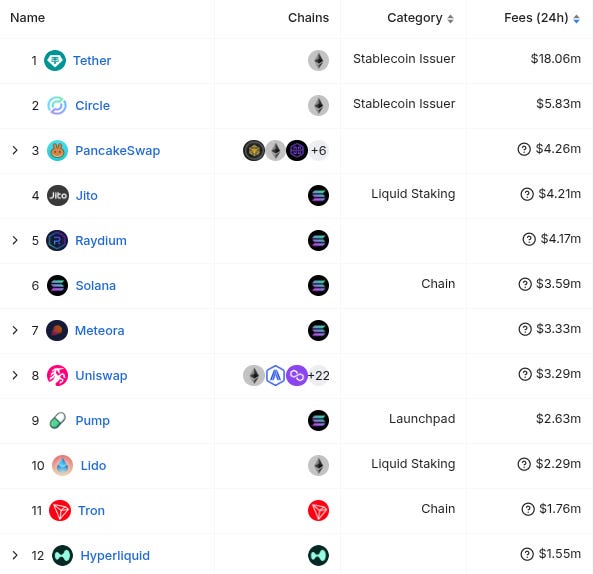Click the Ethereum chain icon in Circle row
The width and height of the screenshot is (593, 574).
pyautogui.click(x=318, y=105)
